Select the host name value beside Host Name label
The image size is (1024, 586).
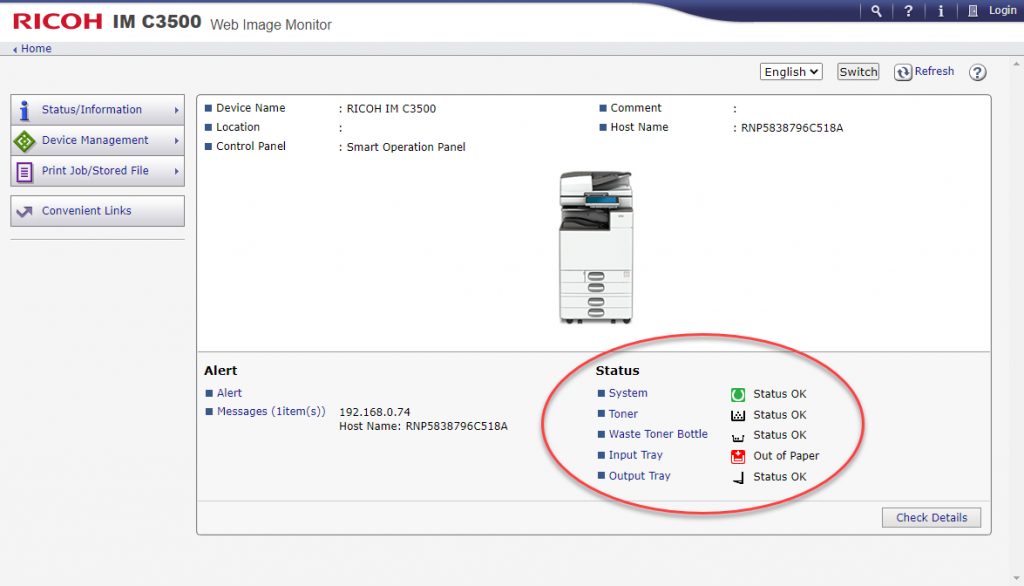click(792, 127)
